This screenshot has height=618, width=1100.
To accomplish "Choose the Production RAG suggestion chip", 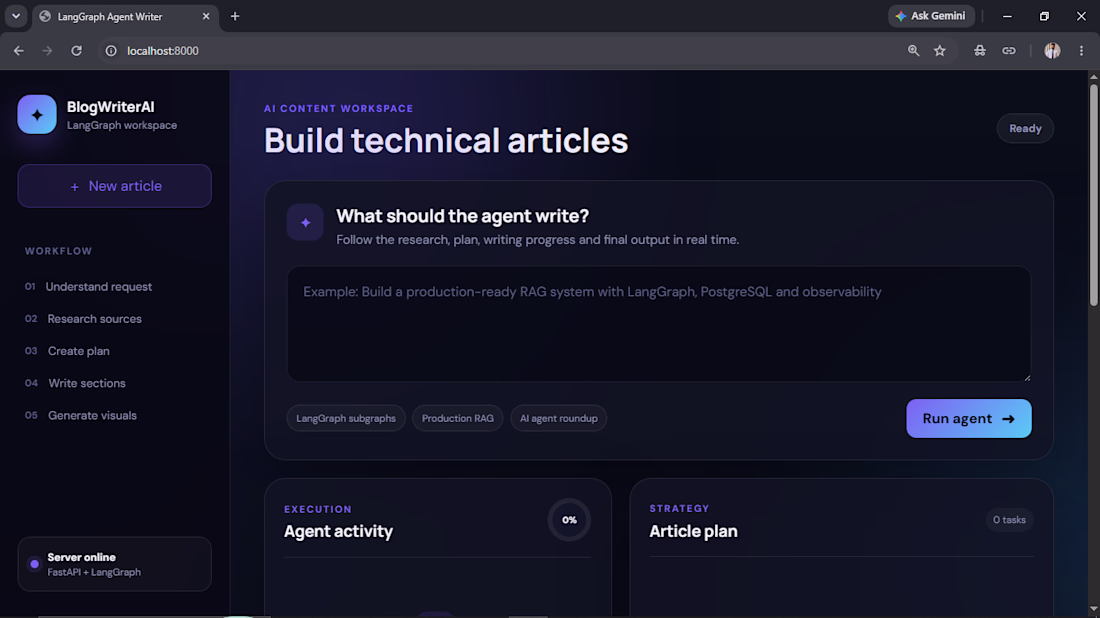I will coord(457,418).
